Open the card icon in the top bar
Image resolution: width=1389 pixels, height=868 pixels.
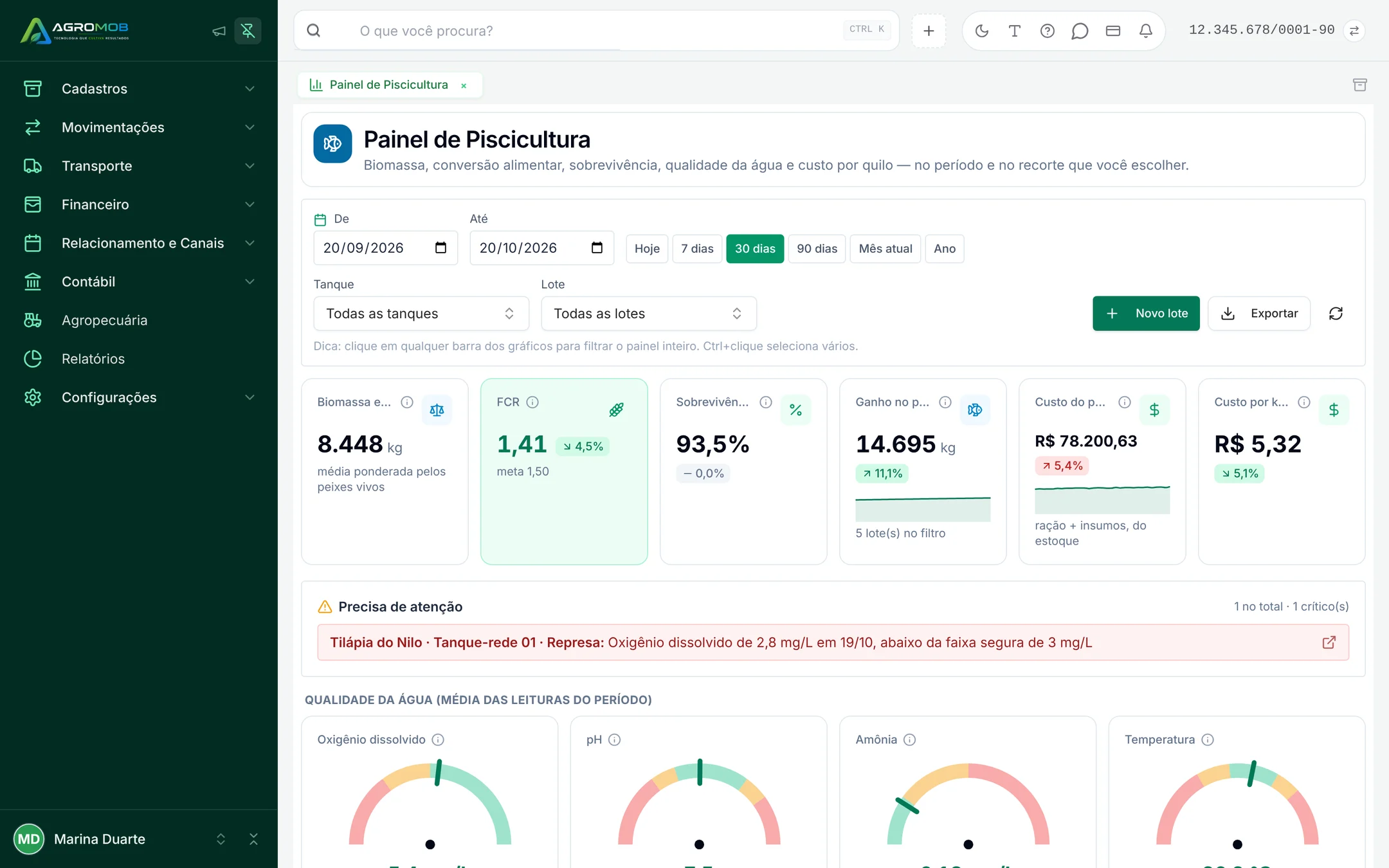click(1112, 31)
